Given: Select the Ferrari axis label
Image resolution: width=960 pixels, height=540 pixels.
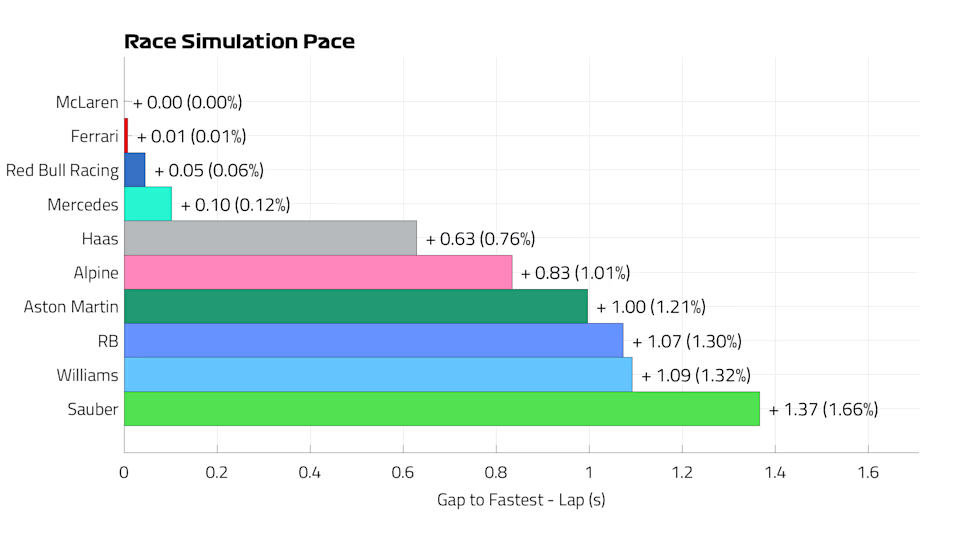Looking at the screenshot, I should click(x=94, y=136).
